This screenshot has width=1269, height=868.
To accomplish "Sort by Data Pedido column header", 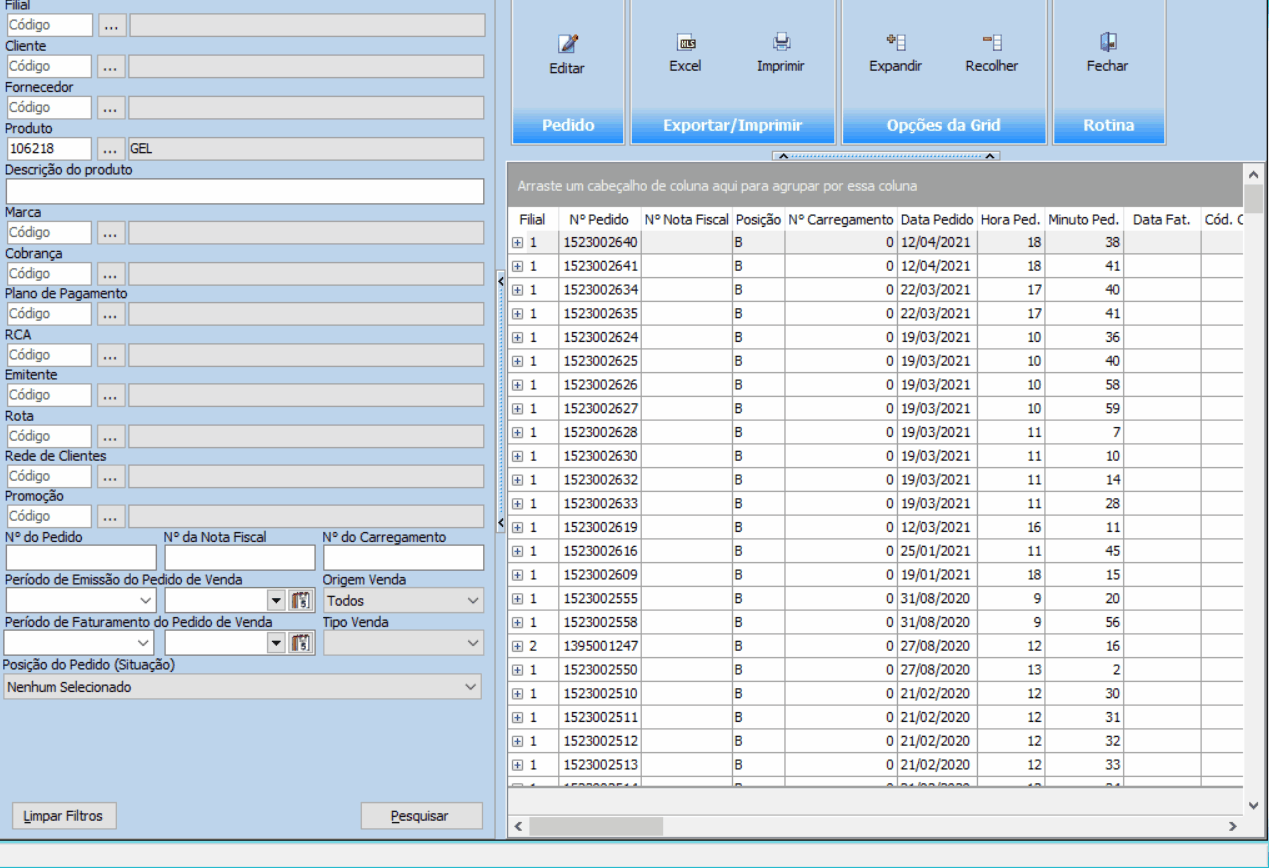I will click(937, 219).
